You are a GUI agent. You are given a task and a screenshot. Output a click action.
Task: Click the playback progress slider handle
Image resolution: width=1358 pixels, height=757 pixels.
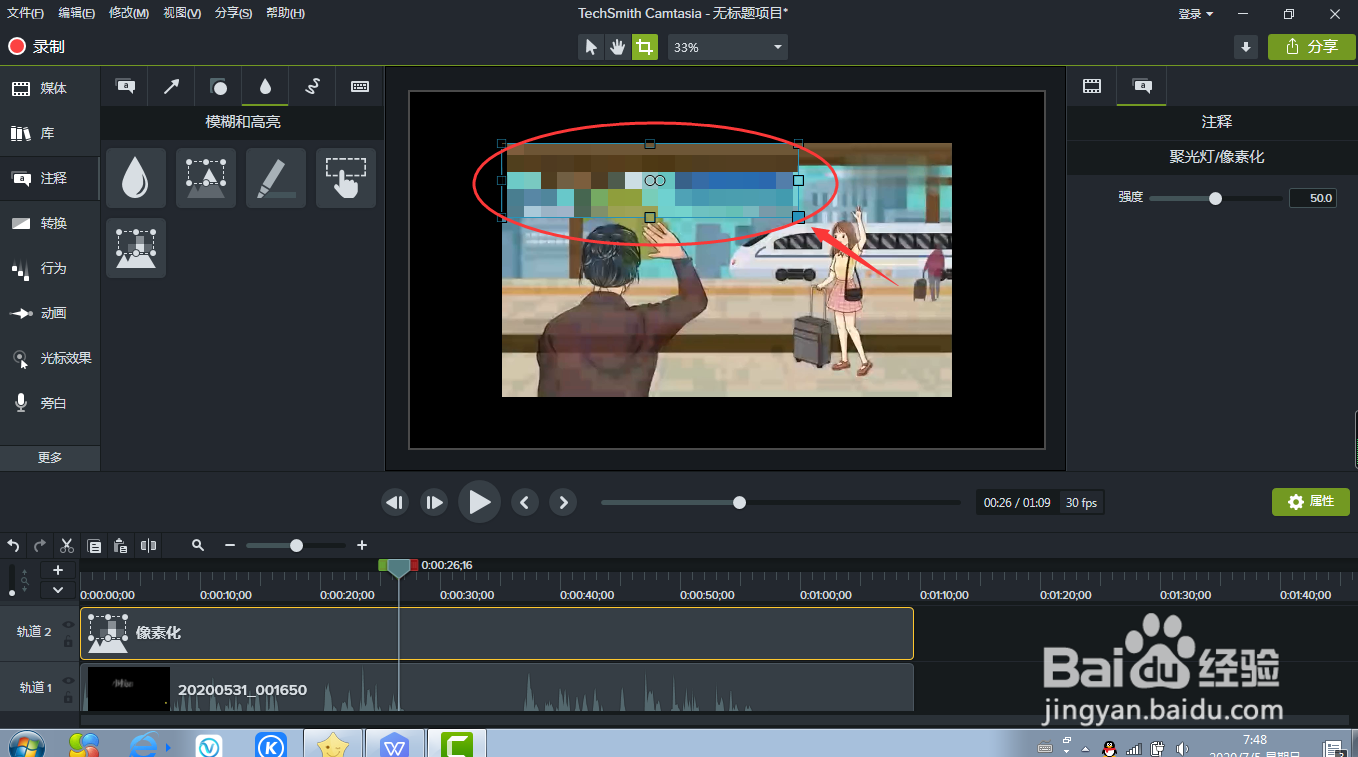click(x=739, y=502)
